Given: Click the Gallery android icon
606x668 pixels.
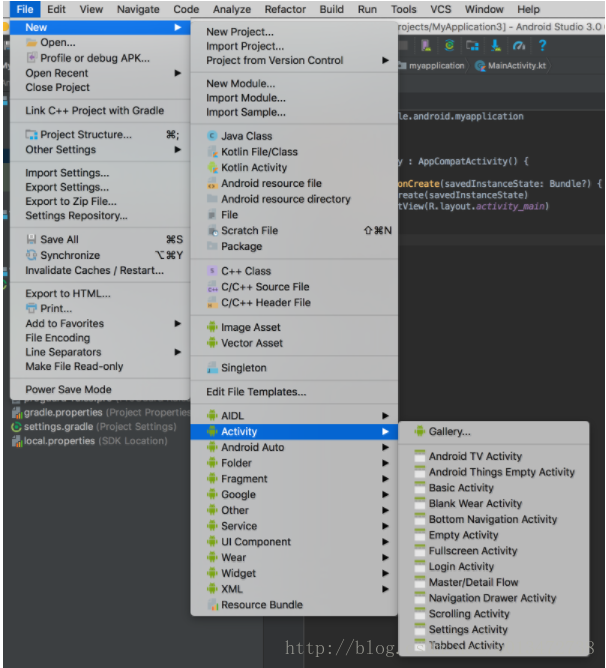Looking at the screenshot, I should pos(420,431).
